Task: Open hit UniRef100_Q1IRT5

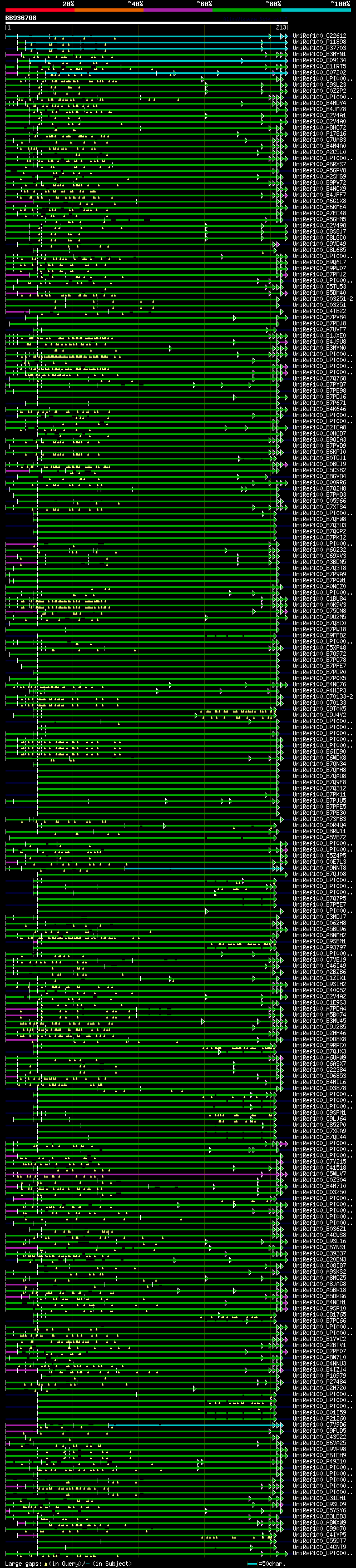Action: tap(319, 66)
